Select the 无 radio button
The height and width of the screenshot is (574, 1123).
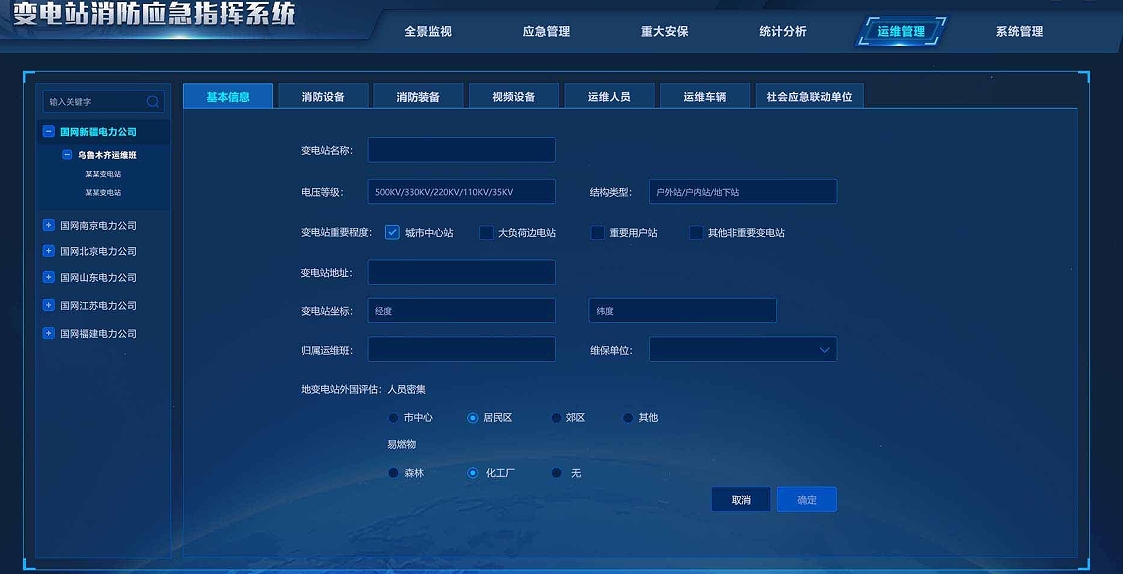pos(556,473)
